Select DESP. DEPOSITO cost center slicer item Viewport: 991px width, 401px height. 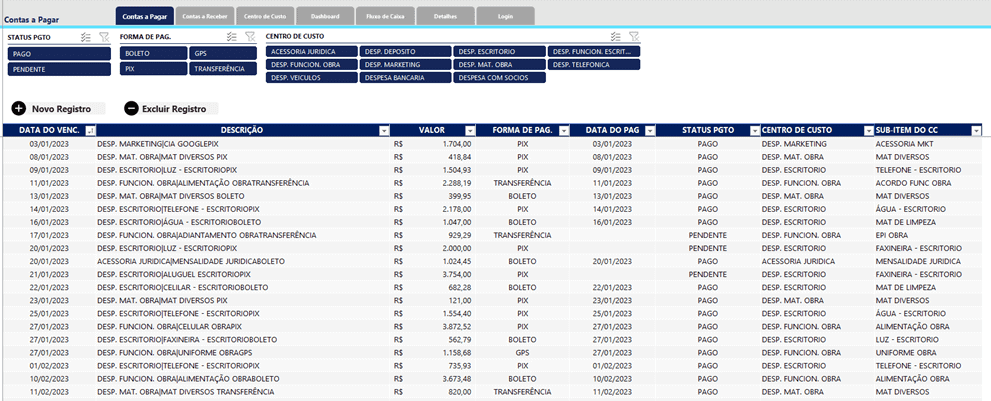pyautogui.click(x=406, y=51)
